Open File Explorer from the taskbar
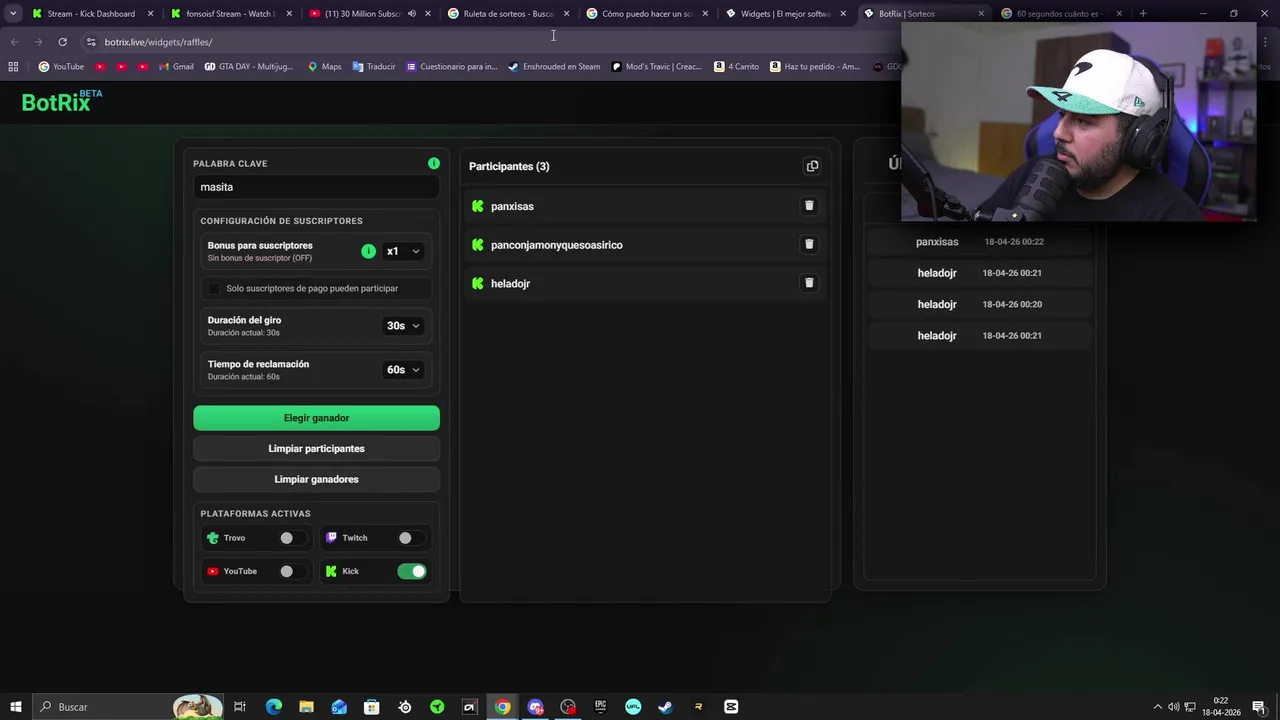This screenshot has height=720, width=1280. point(306,707)
